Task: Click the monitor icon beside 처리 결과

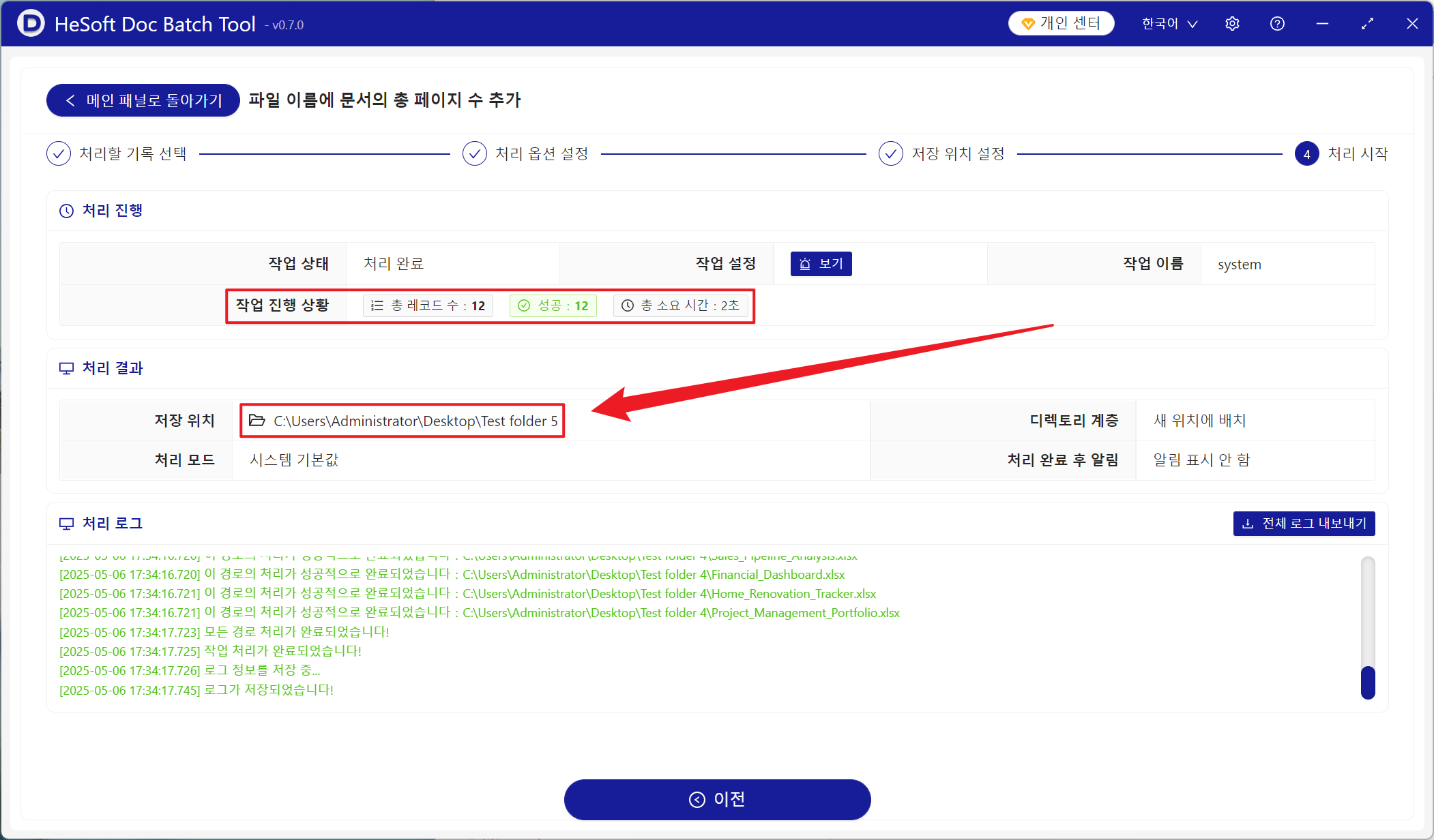Action: 66,368
